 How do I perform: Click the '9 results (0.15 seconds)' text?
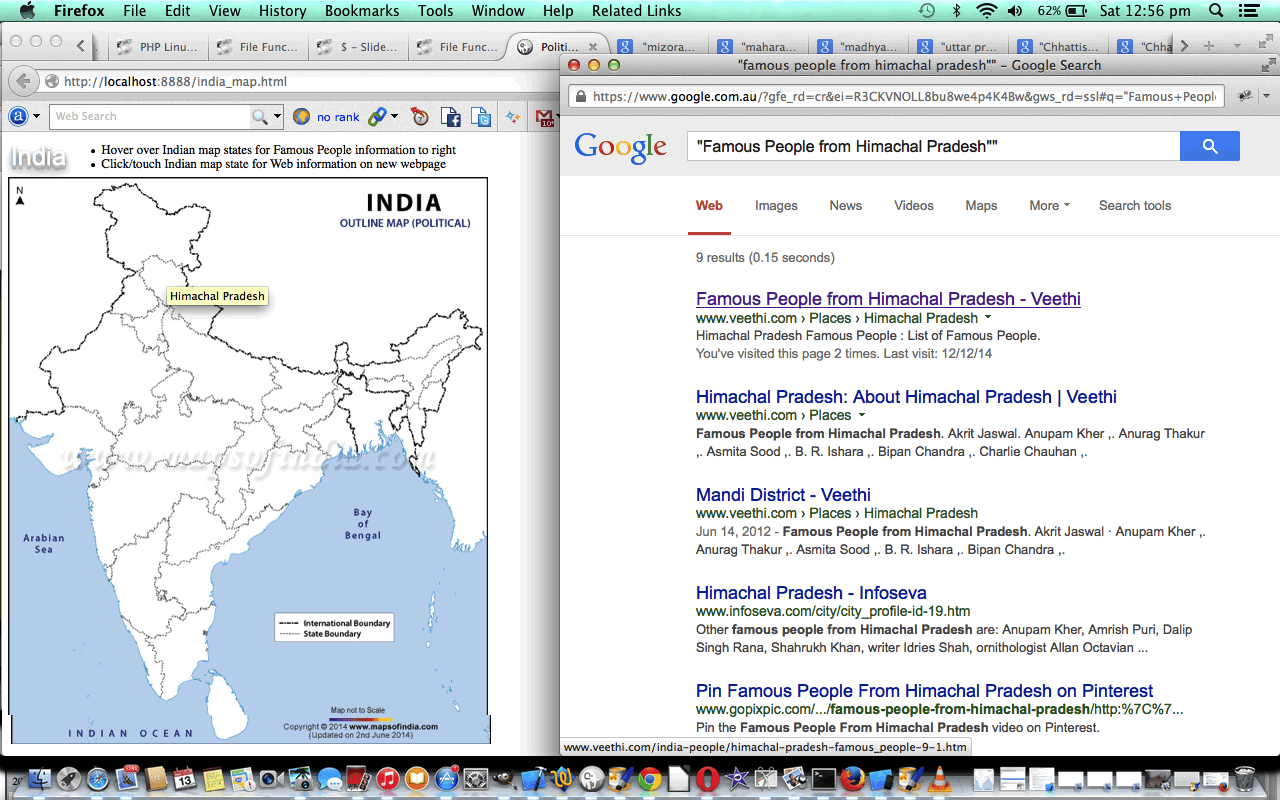tap(765, 258)
